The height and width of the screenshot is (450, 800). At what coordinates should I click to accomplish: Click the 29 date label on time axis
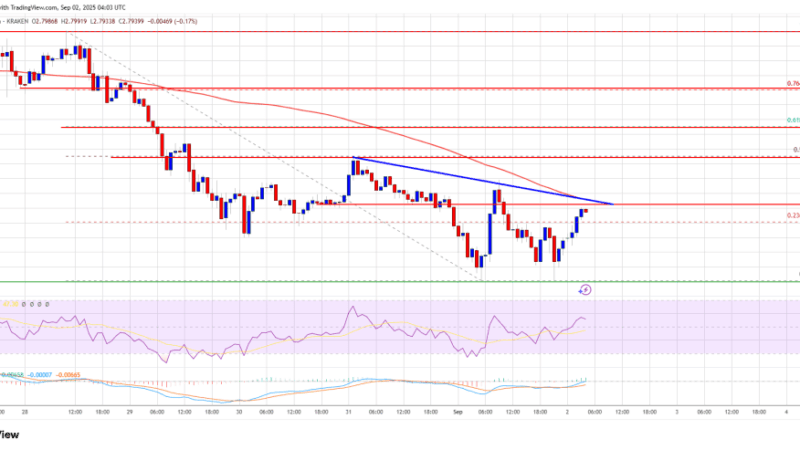pyautogui.click(x=130, y=412)
